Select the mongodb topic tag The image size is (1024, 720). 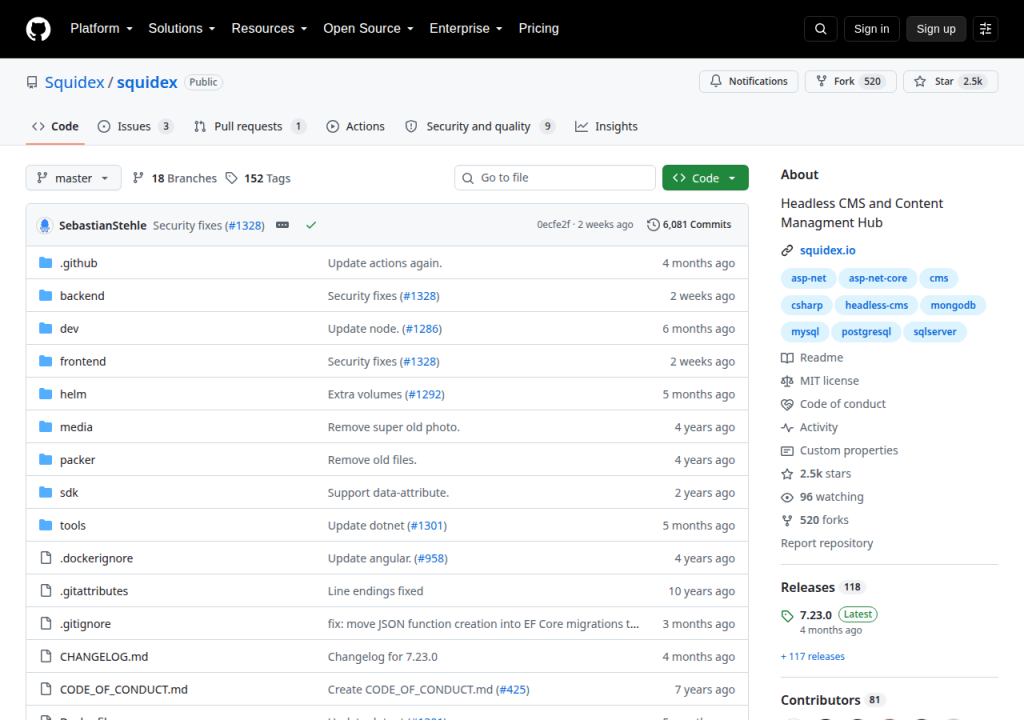click(953, 305)
